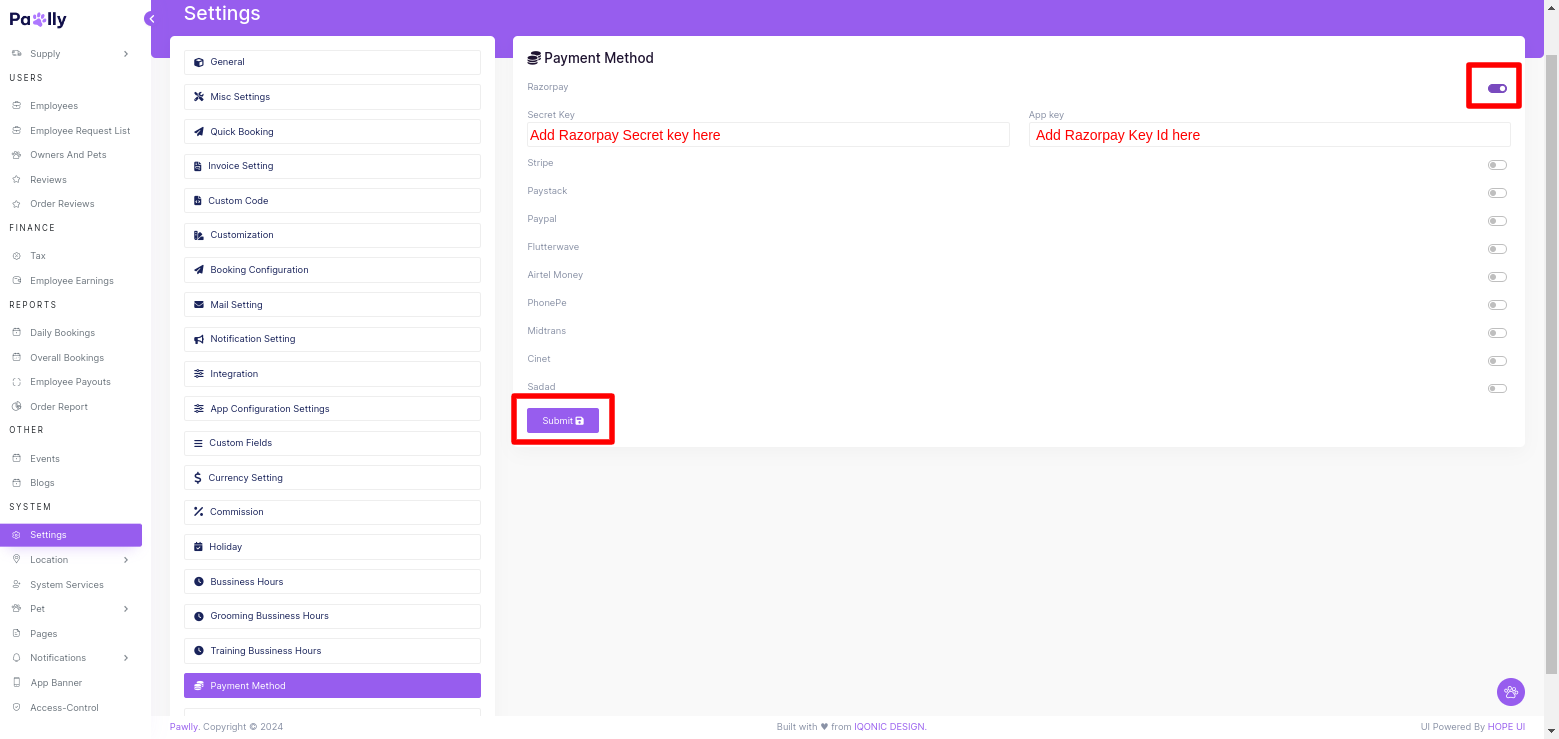The image size is (1559, 739).
Task: Enable the Sadad payment toggle
Action: [x=1497, y=389]
